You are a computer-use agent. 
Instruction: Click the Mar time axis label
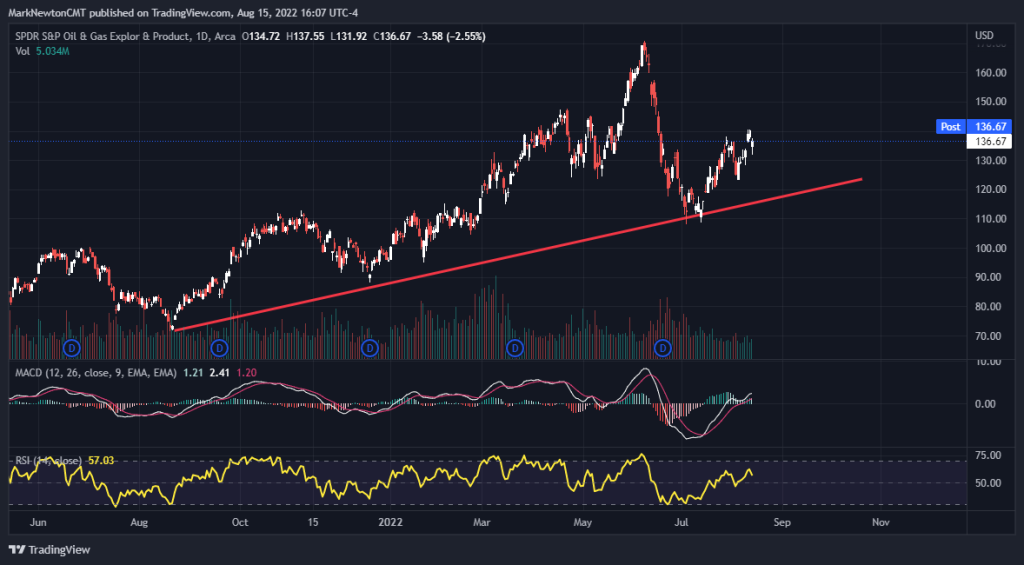[482, 523]
